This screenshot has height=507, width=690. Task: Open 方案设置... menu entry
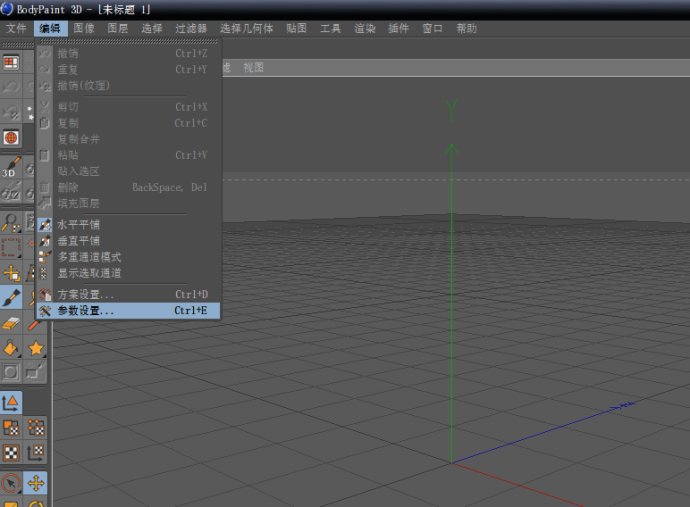click(86, 295)
